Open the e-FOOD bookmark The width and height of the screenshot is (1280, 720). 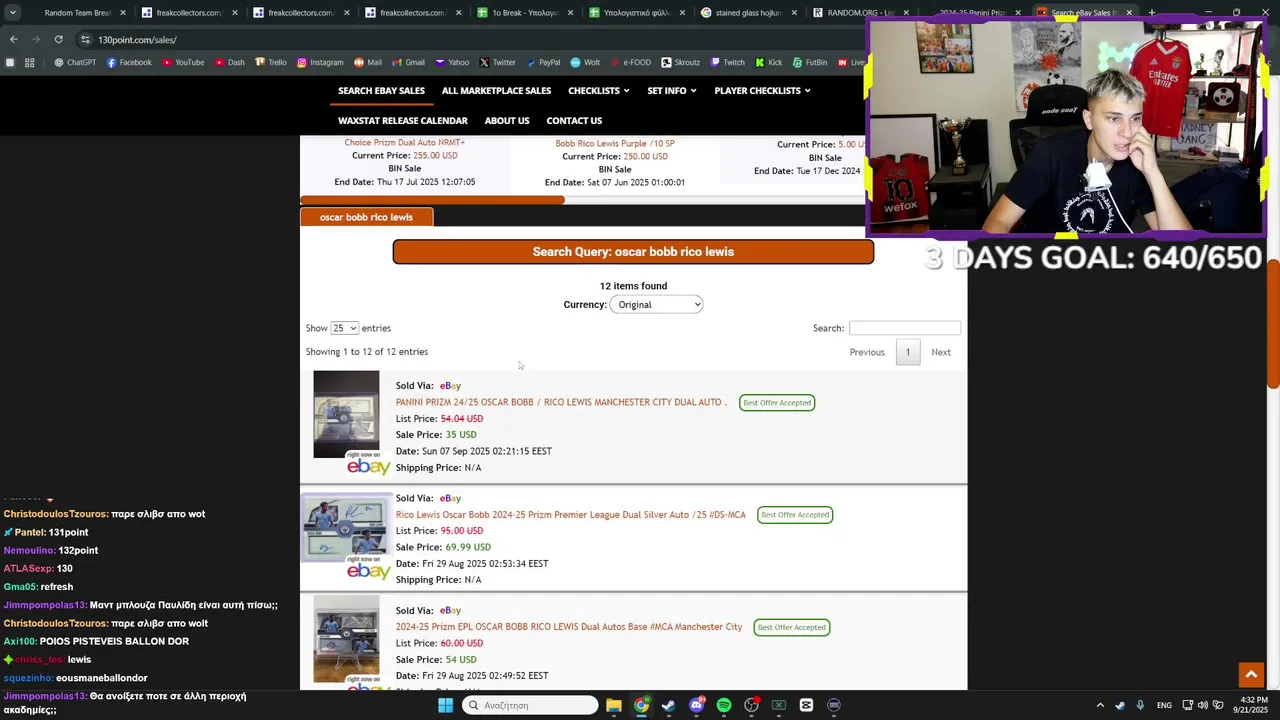[x=630, y=62]
